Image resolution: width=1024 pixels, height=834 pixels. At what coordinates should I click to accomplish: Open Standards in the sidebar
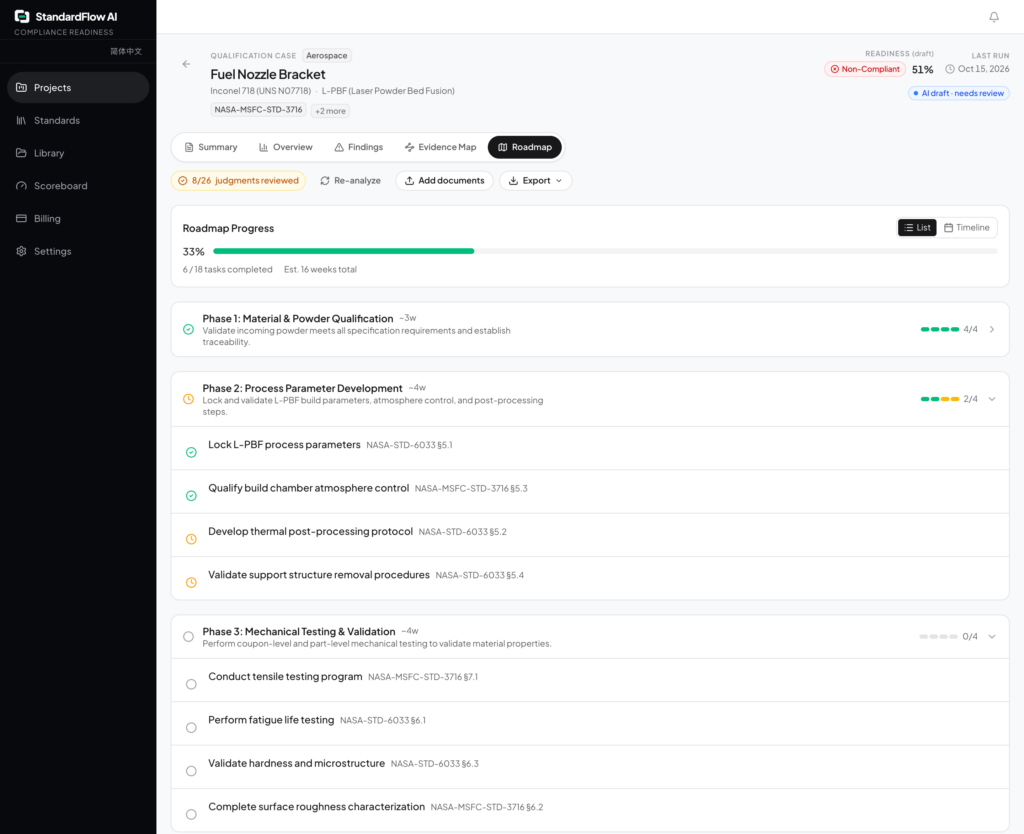point(78,120)
